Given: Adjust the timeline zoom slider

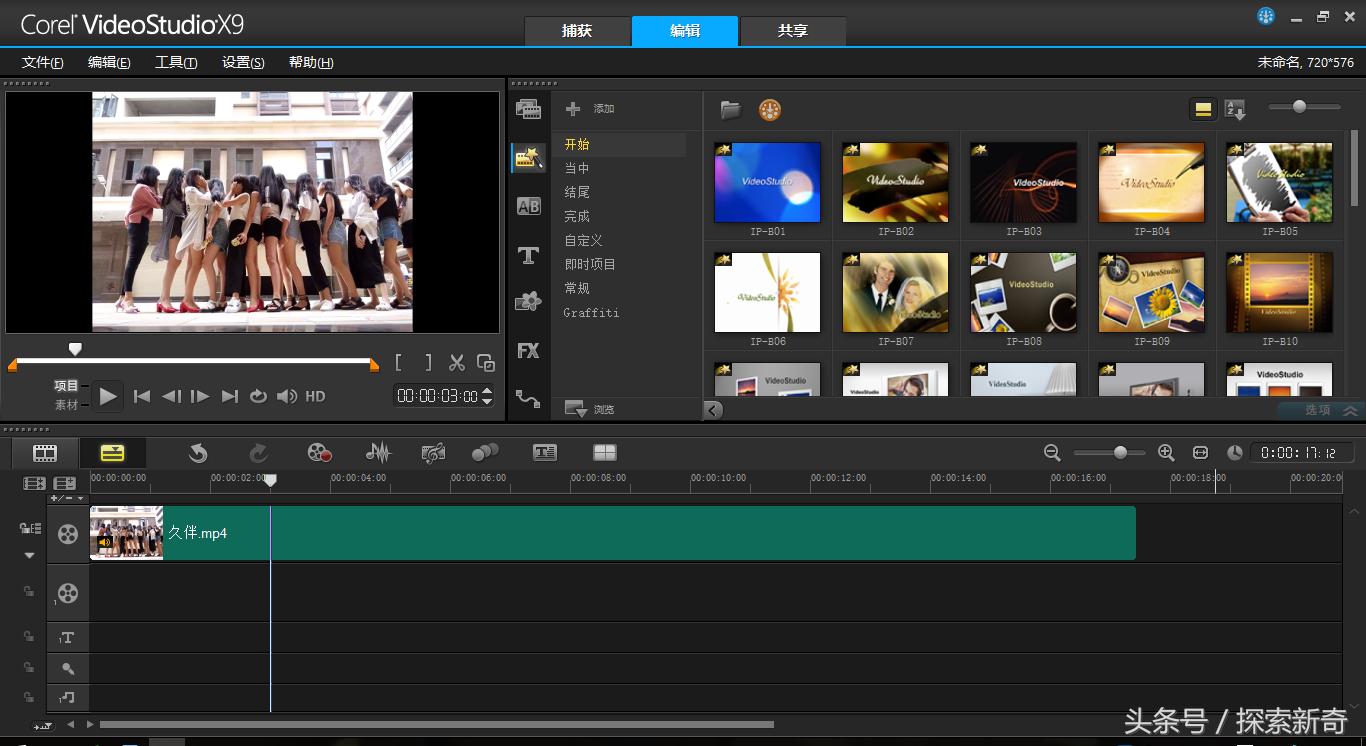Looking at the screenshot, I should (x=1120, y=453).
